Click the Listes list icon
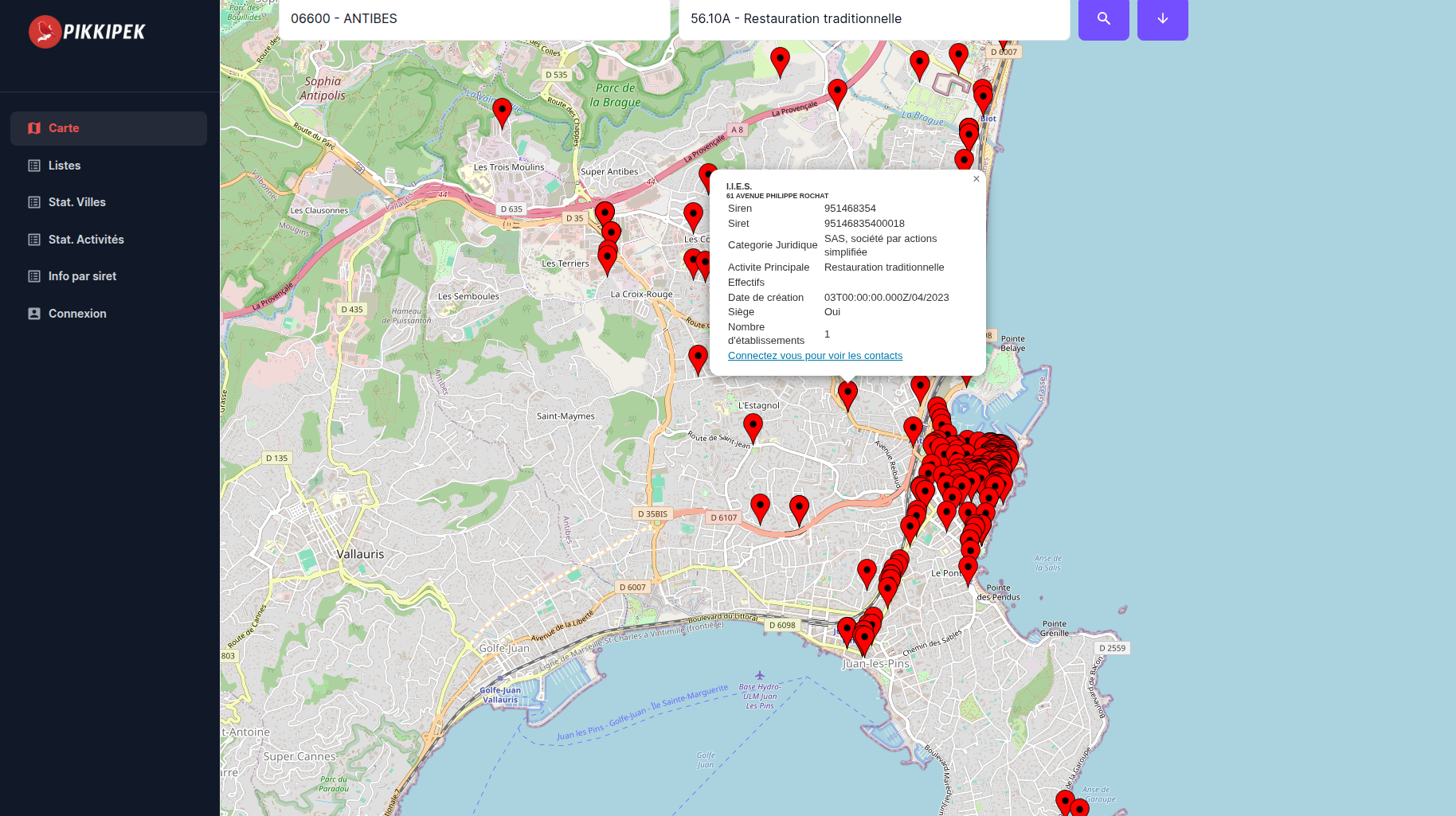This screenshot has height=816, width=1456. pyautogui.click(x=34, y=166)
